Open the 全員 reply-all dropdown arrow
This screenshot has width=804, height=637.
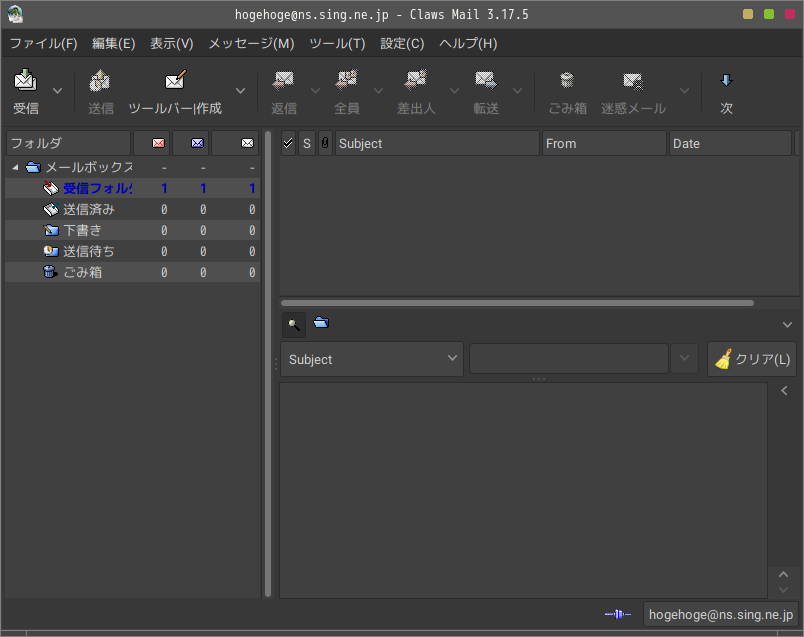coord(378,91)
